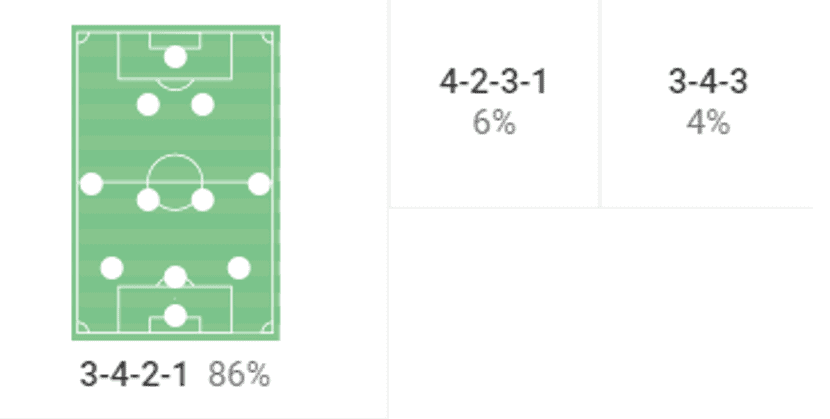The height and width of the screenshot is (419, 830).
Task: Click the 86% usage value
Action: coord(239,375)
